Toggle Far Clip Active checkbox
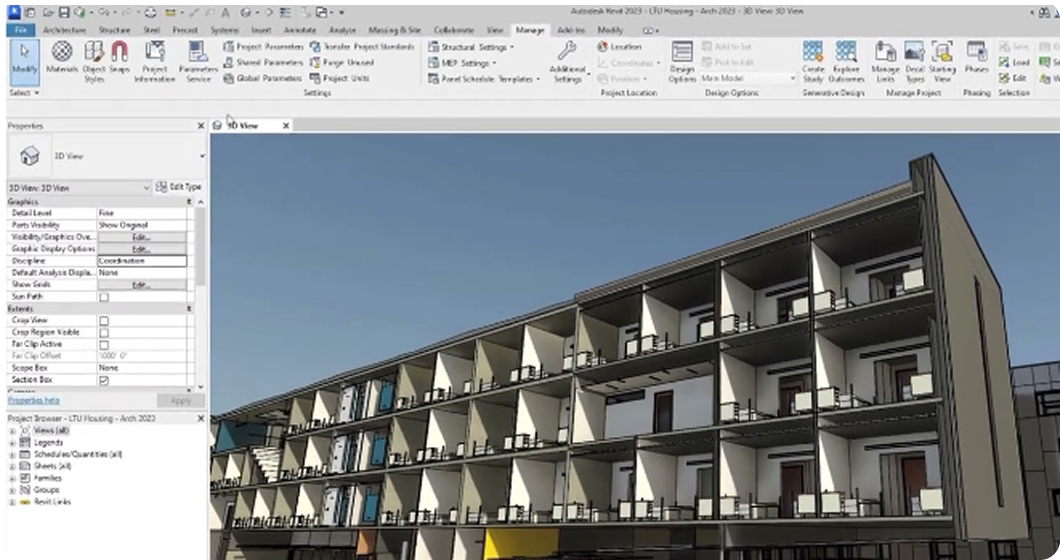 (x=104, y=345)
